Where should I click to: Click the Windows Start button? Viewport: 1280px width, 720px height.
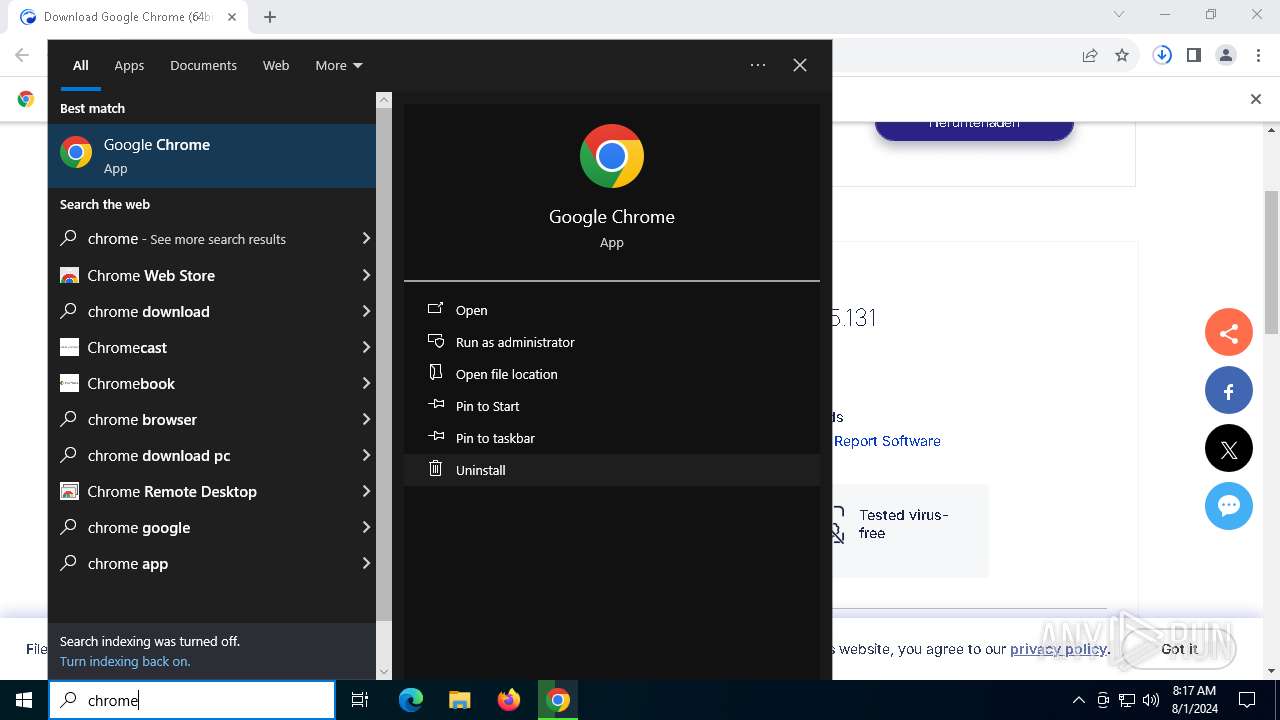pos(24,700)
